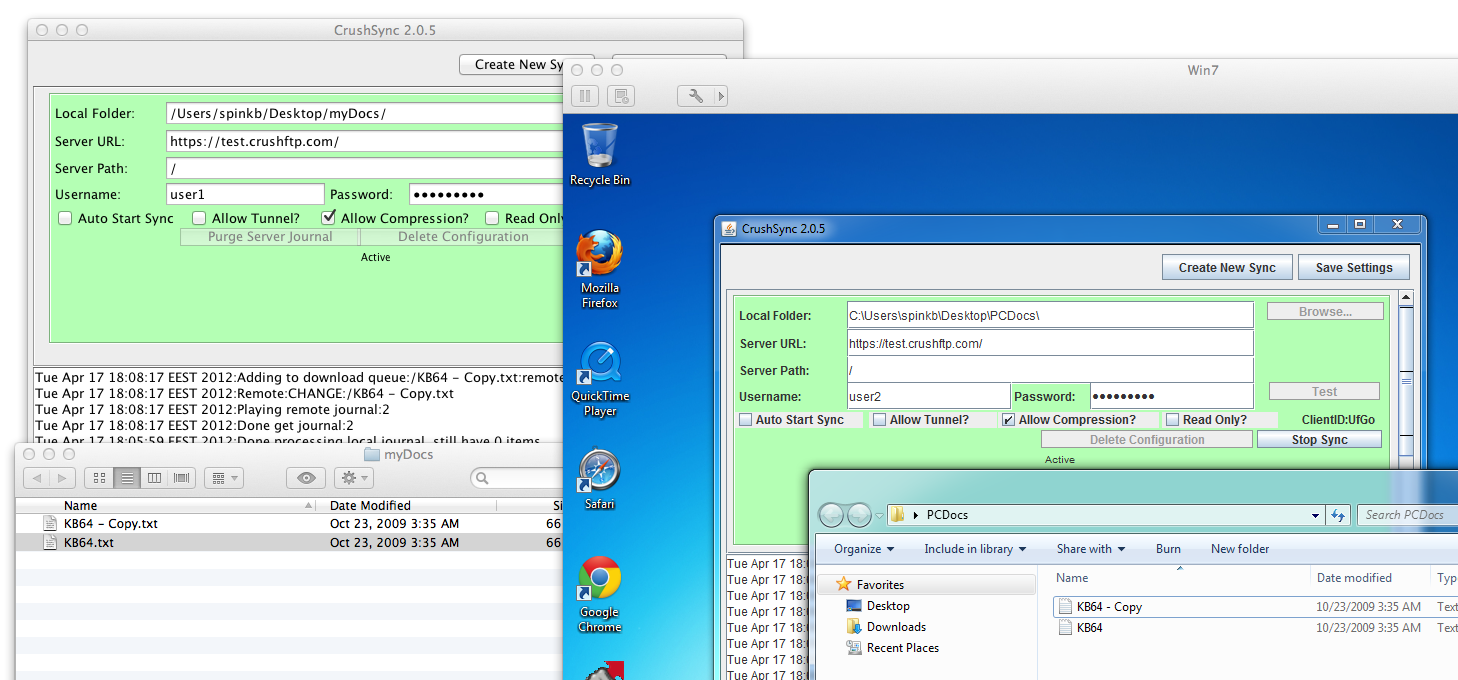Click Create New Sync in Windows CrushSync
1458x680 pixels.
click(1227, 268)
